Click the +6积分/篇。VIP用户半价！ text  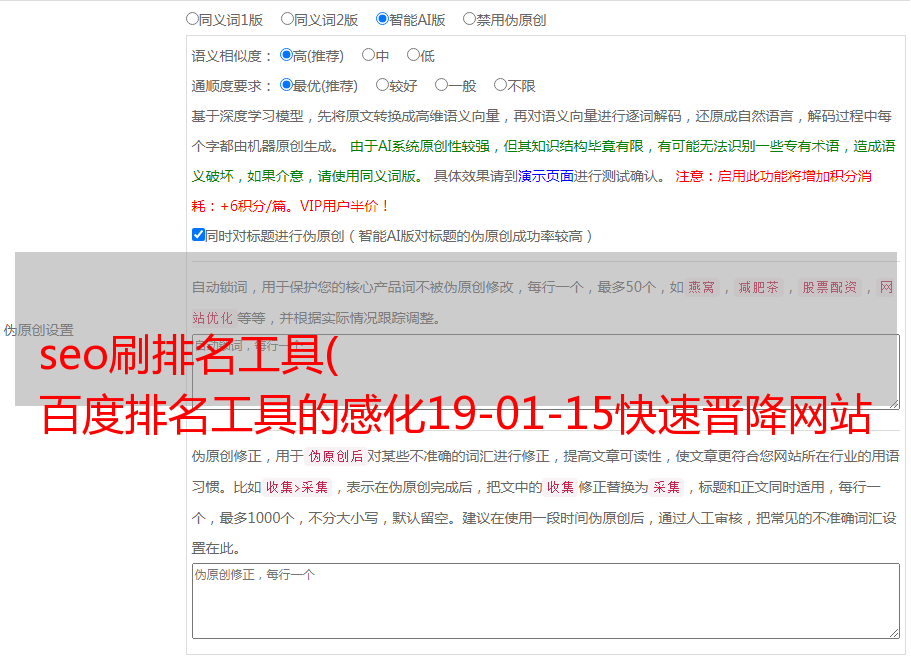click(304, 206)
